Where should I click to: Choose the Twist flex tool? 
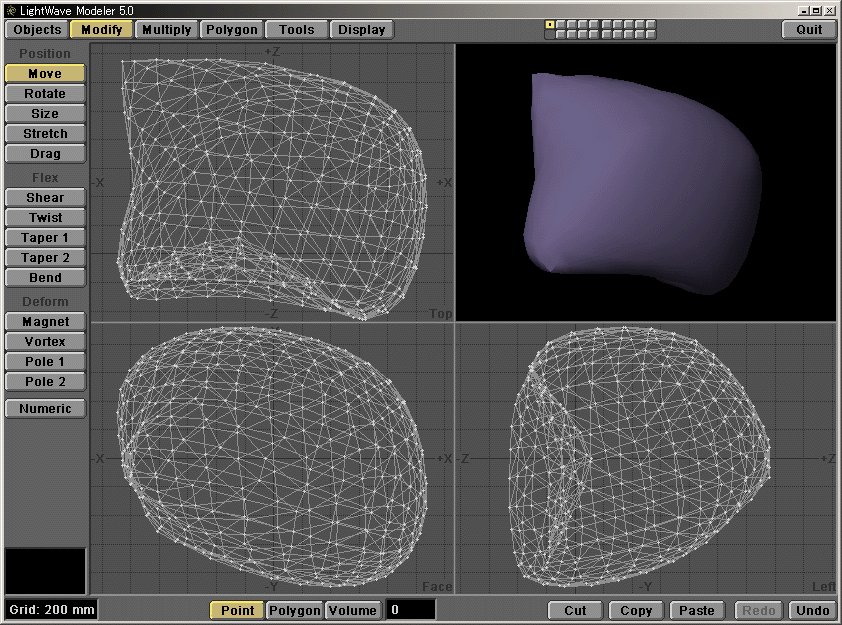tap(44, 217)
